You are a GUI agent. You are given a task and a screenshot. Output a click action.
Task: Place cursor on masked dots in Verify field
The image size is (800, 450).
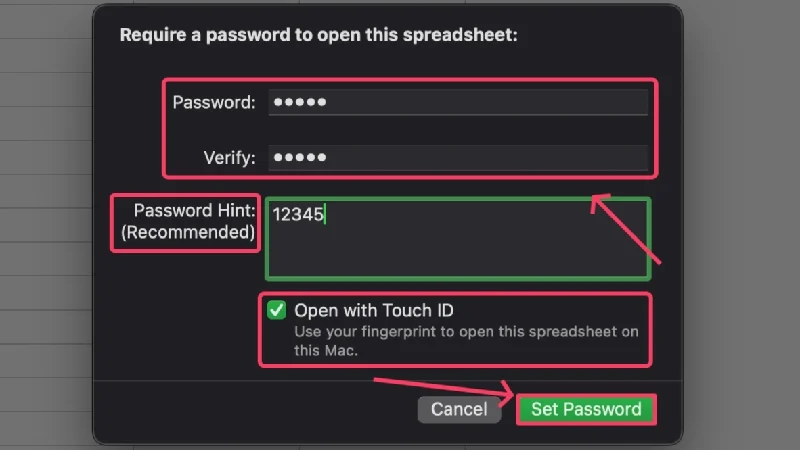(301, 158)
